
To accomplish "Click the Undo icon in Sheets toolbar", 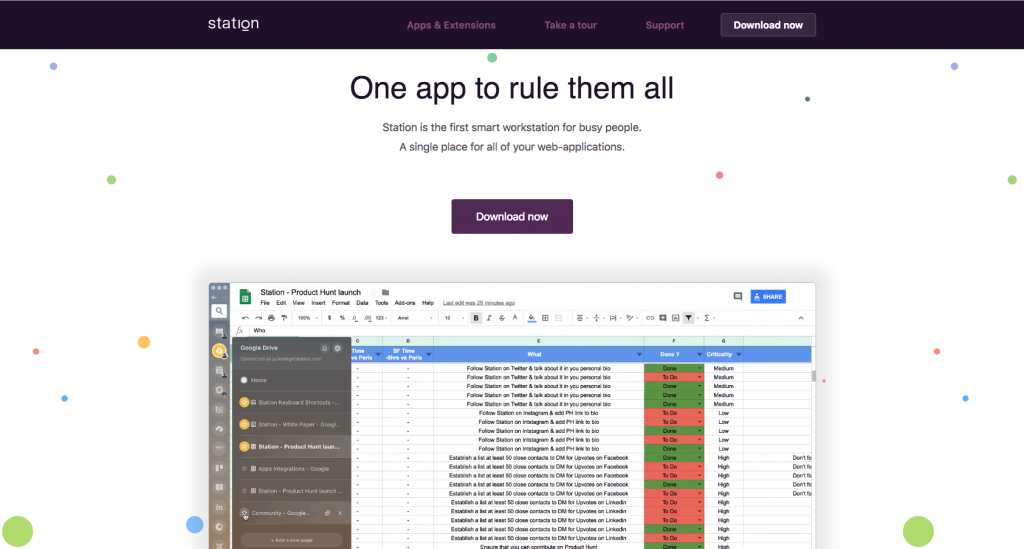I will (x=246, y=318).
